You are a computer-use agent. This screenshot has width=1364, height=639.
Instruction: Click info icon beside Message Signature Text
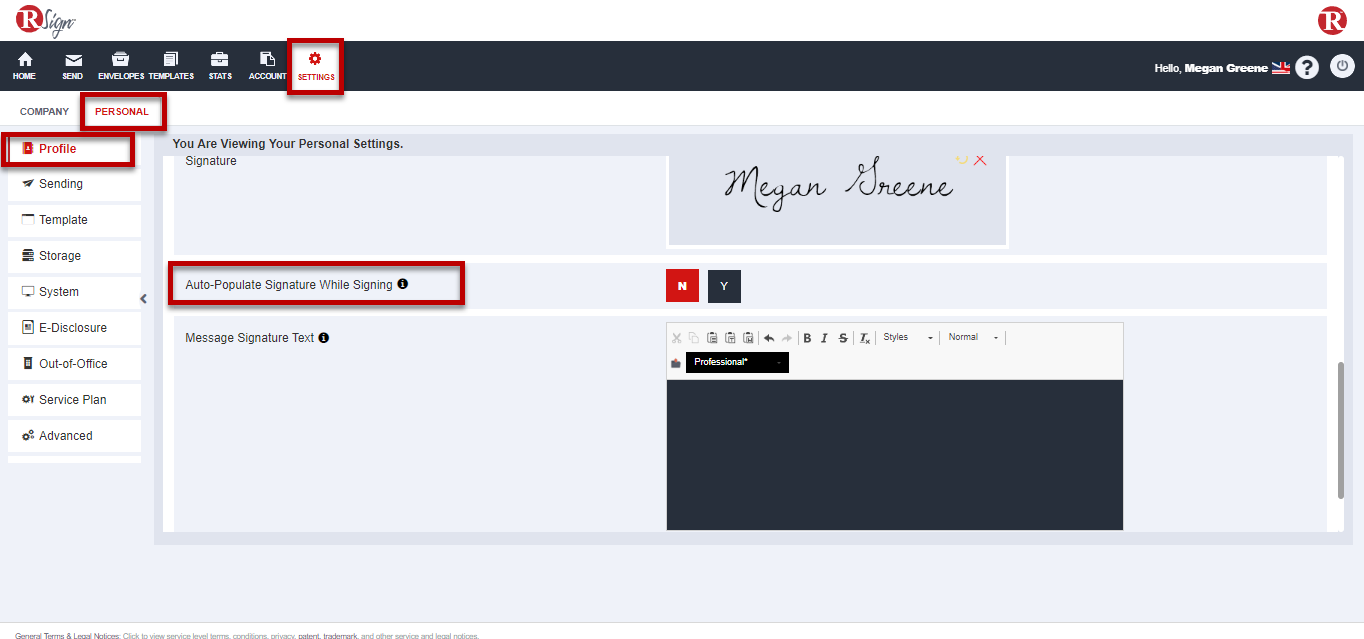pyautogui.click(x=324, y=338)
